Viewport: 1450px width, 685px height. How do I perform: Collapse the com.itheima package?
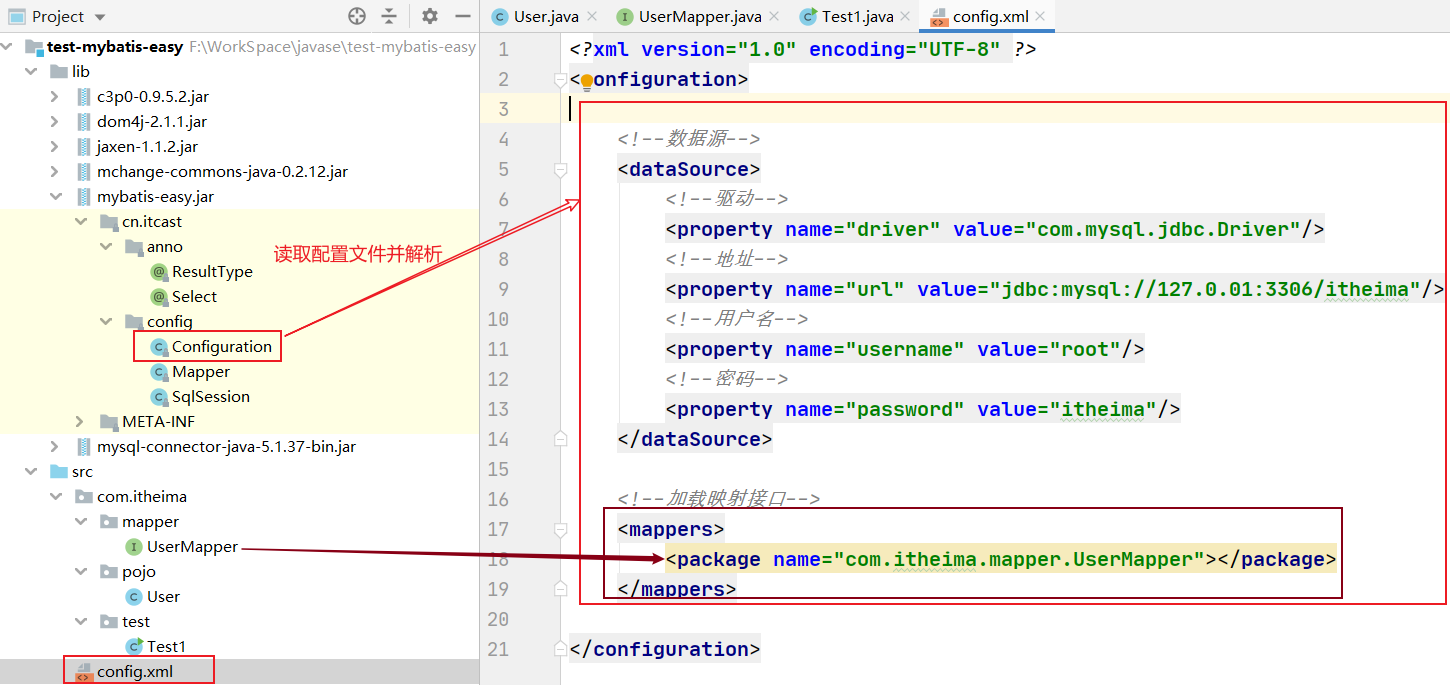click(x=55, y=496)
